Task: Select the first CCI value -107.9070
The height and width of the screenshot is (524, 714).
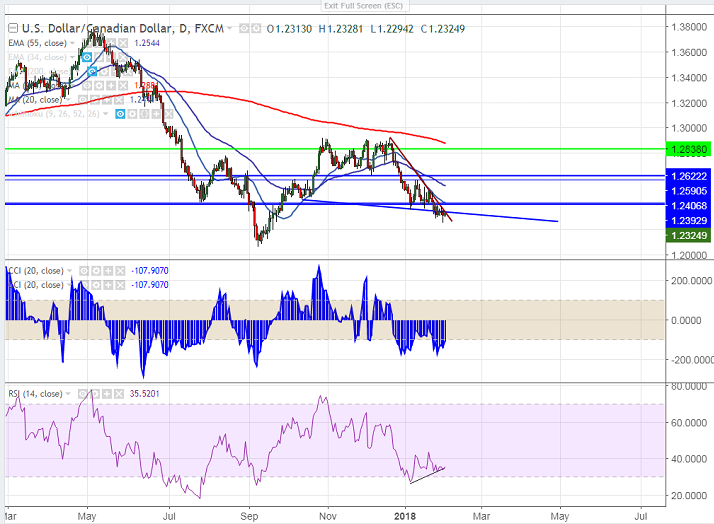Action: click(150, 271)
